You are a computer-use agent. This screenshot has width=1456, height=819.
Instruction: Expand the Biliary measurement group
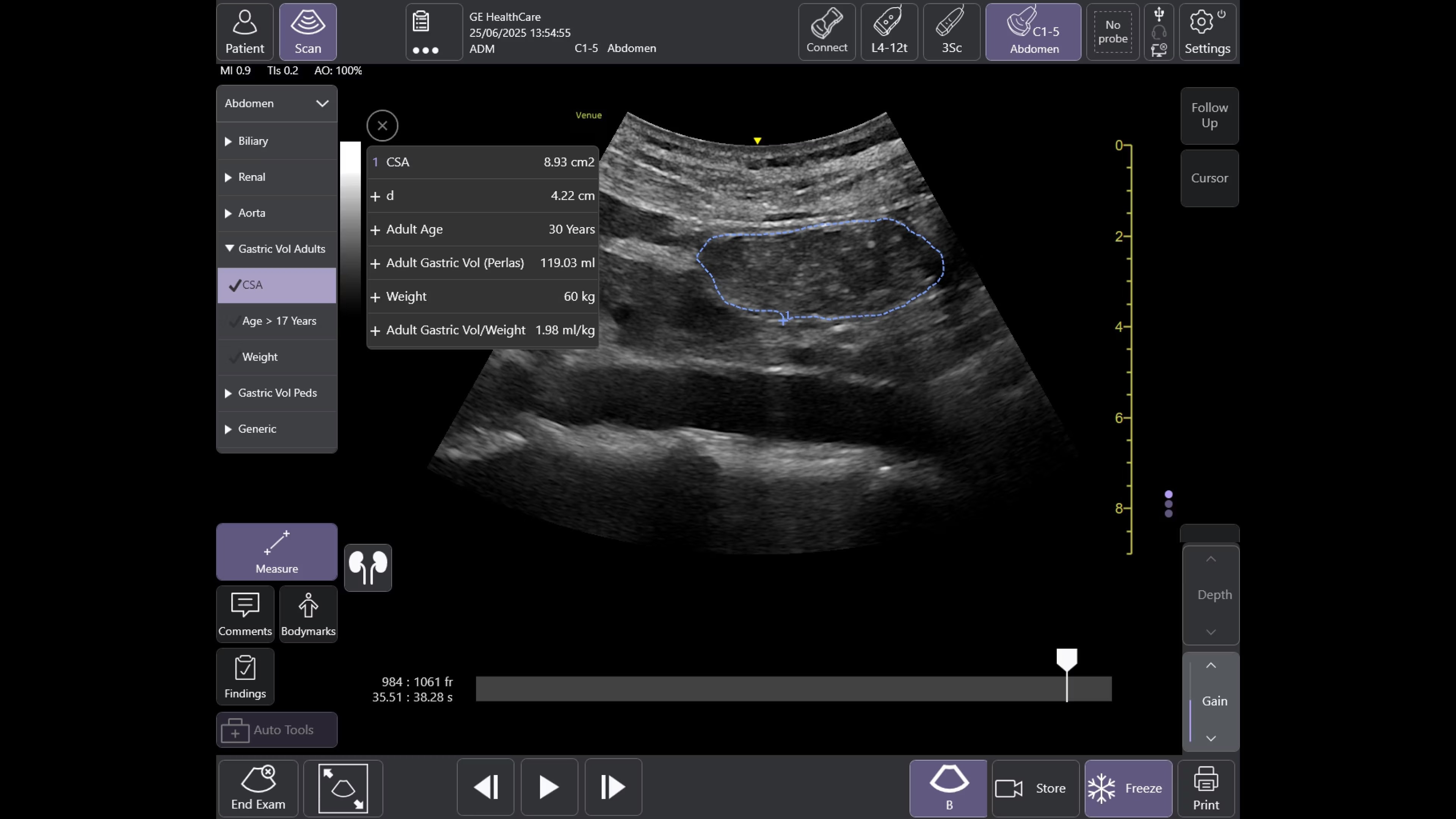pyautogui.click(x=276, y=141)
